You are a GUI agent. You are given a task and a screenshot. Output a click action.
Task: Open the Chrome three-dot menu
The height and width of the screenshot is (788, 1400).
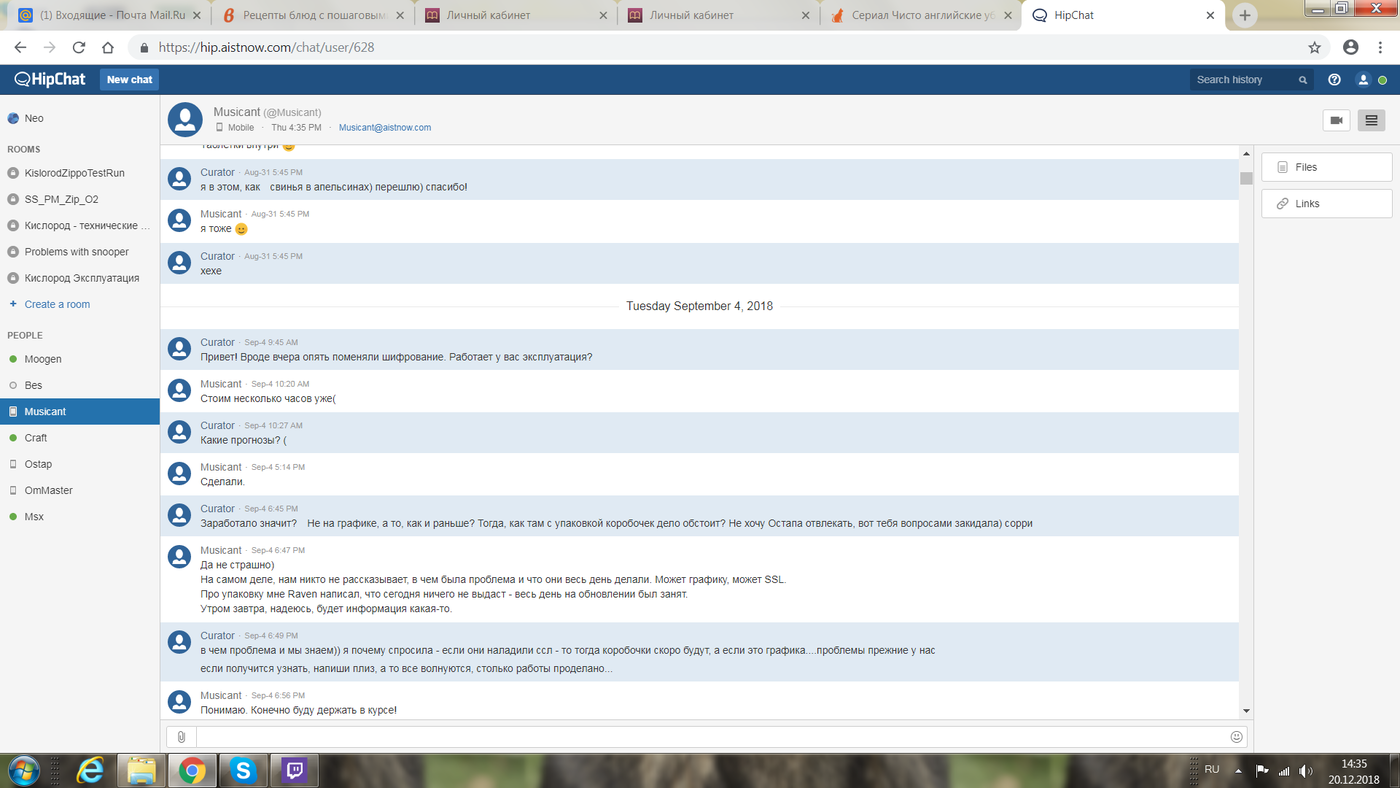point(1381,47)
